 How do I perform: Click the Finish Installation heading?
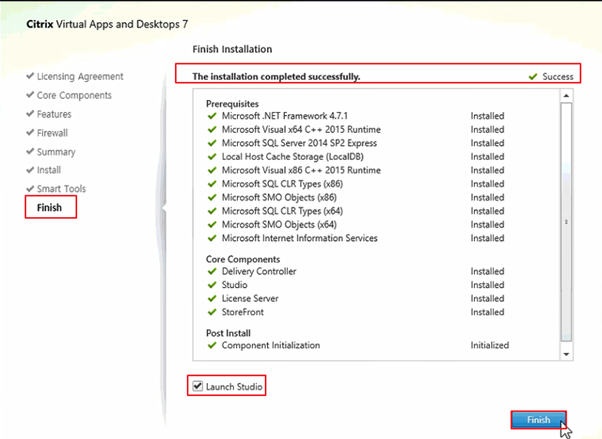click(x=232, y=49)
